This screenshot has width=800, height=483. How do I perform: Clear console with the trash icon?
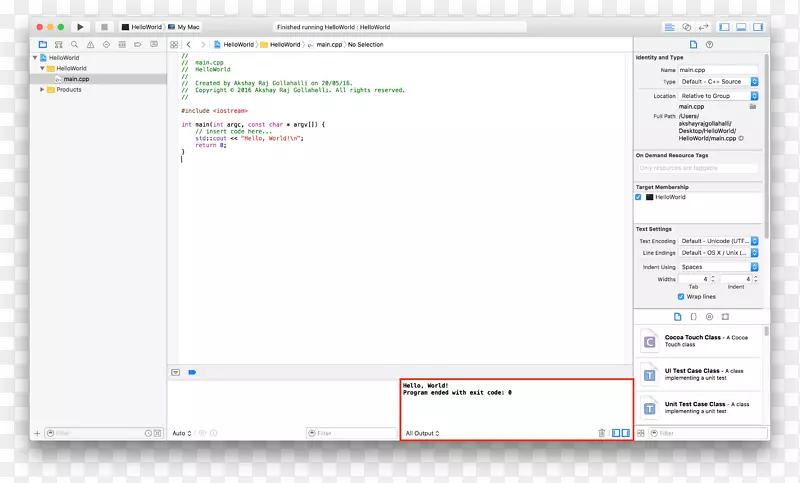click(601, 433)
